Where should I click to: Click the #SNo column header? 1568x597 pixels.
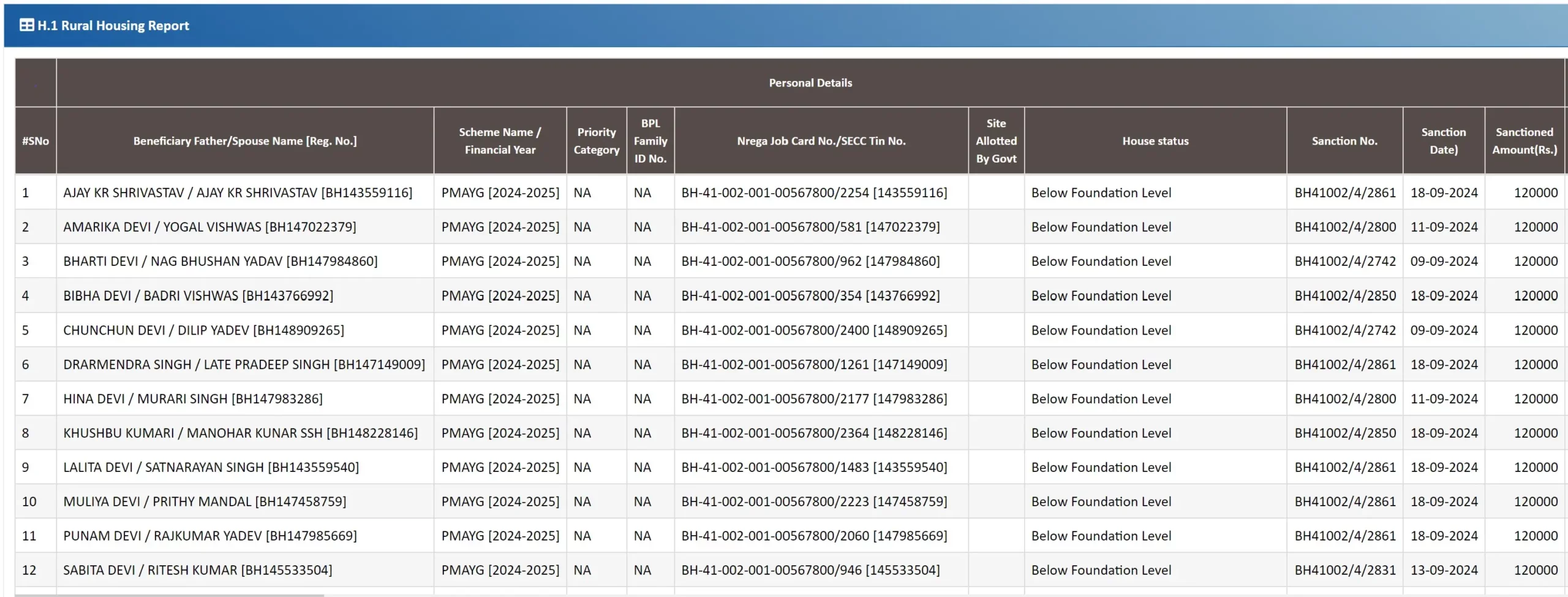[x=36, y=141]
